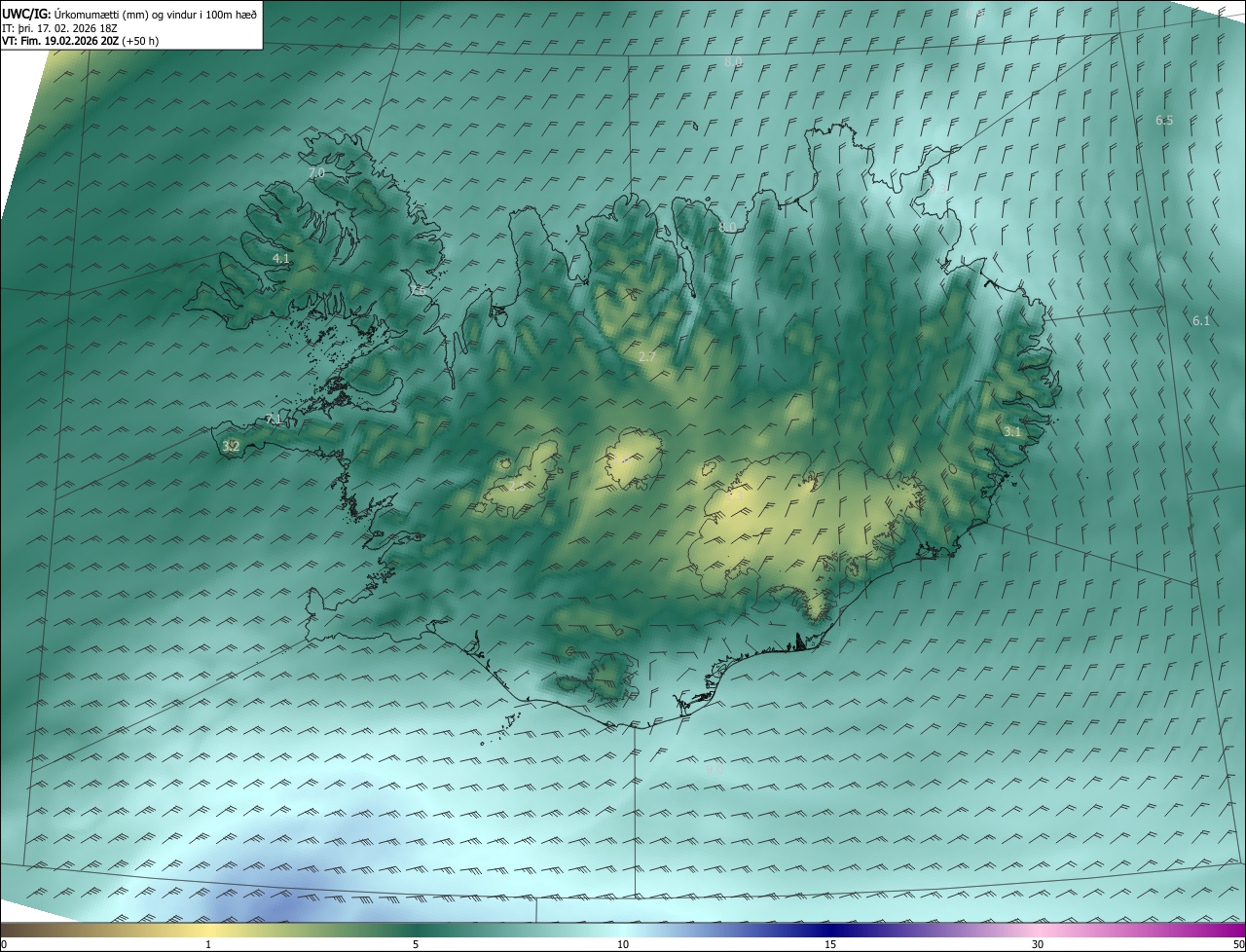Select the 'IT: þri. 17. 02. 2026 18Z' line
Viewport: 1246px width, 952px height.
coord(59,27)
